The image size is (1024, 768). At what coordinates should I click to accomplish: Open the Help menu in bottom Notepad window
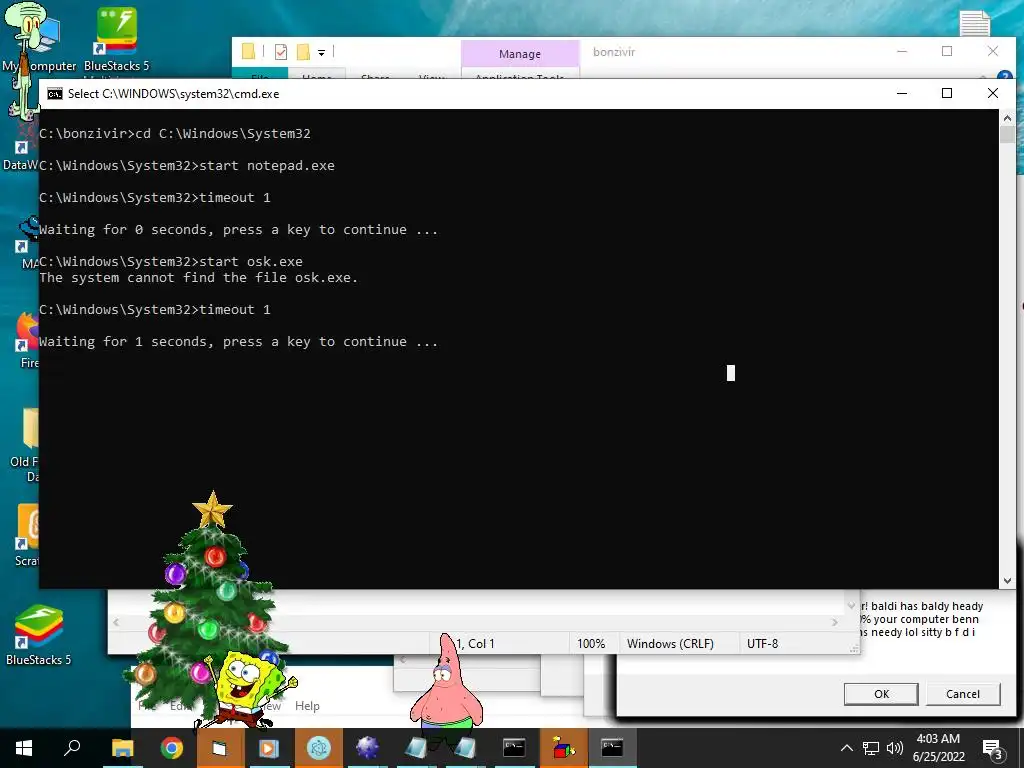(307, 706)
